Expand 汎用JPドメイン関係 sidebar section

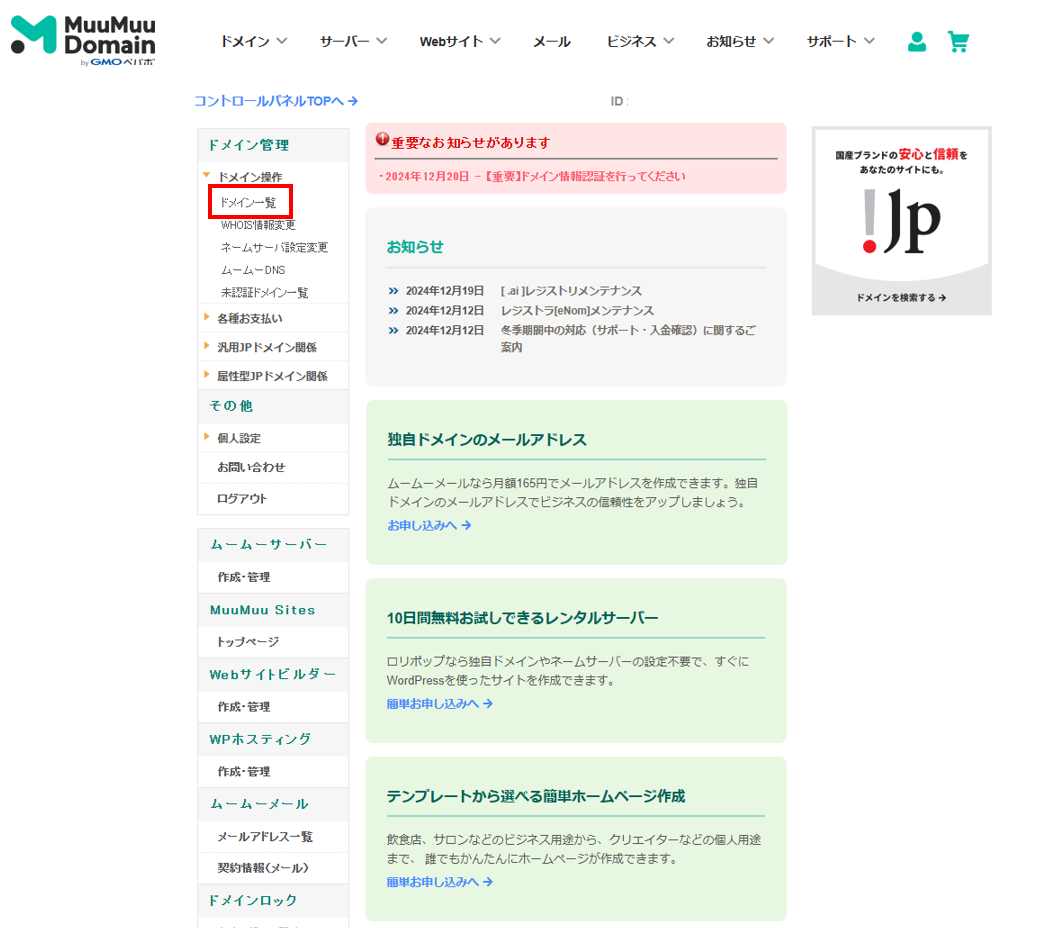coord(267,347)
